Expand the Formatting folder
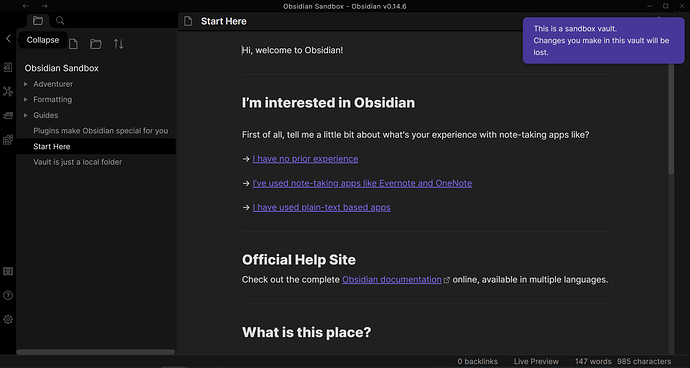The image size is (690, 368). (x=26, y=99)
